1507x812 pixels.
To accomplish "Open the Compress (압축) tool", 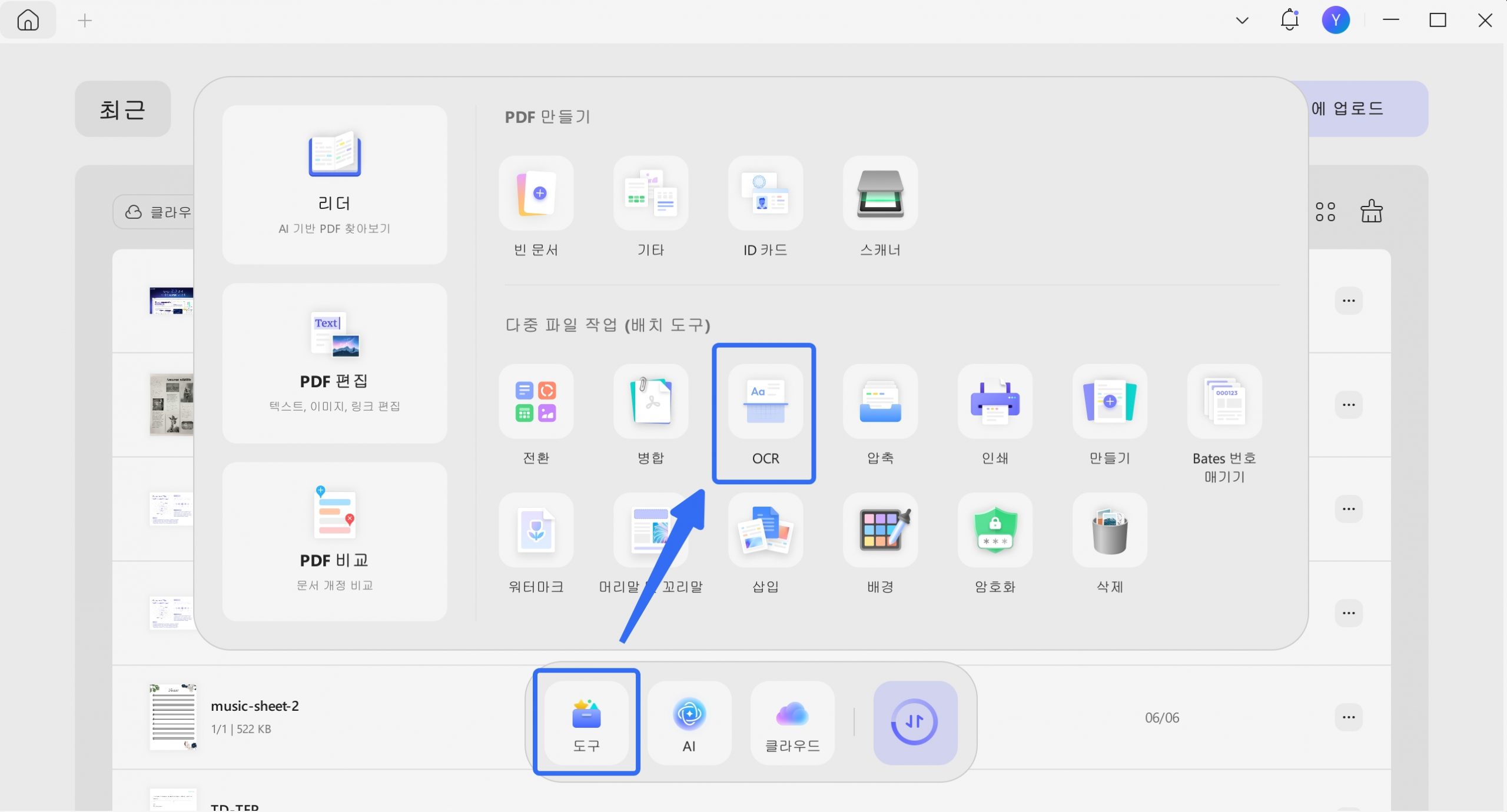I will click(x=880, y=402).
